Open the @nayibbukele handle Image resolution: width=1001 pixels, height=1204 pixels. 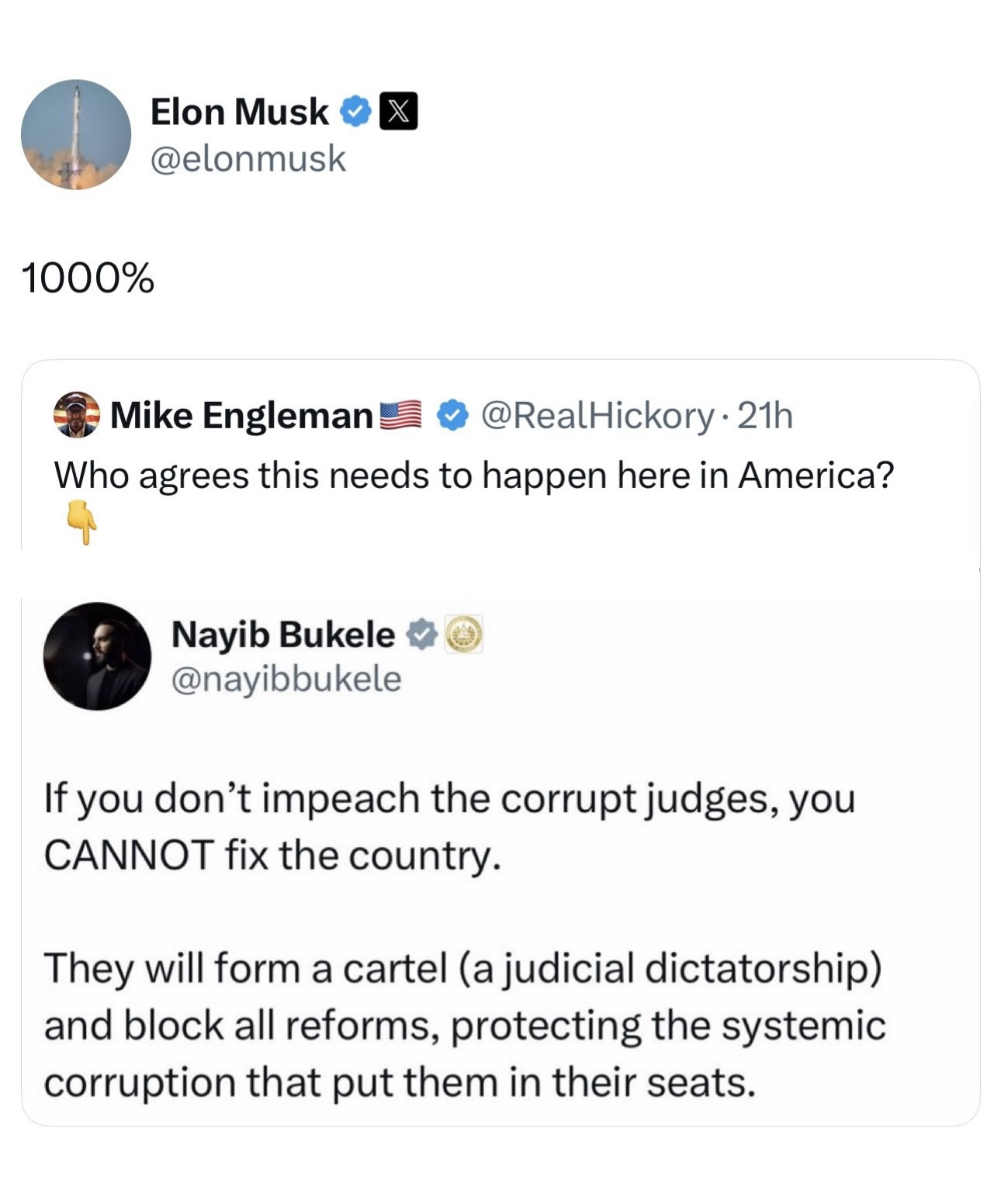tap(286, 679)
